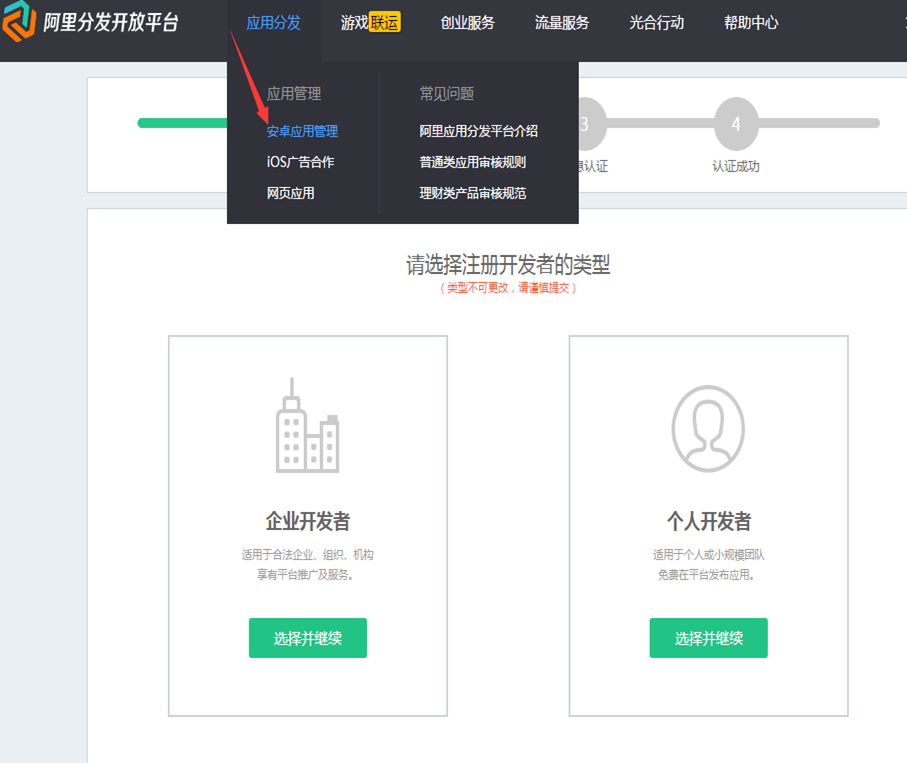Click the green progress bar segment
Screen dimensions: 907x763
click(x=182, y=123)
